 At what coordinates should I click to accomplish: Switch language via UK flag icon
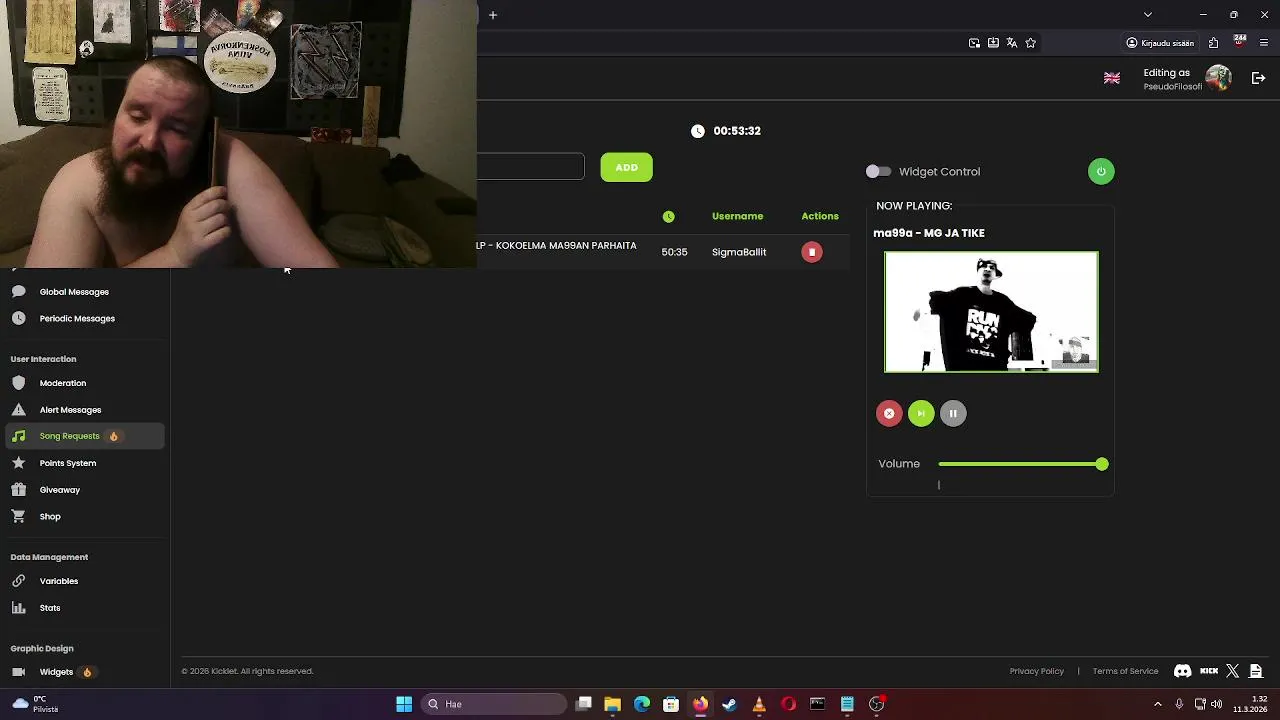[x=1112, y=78]
